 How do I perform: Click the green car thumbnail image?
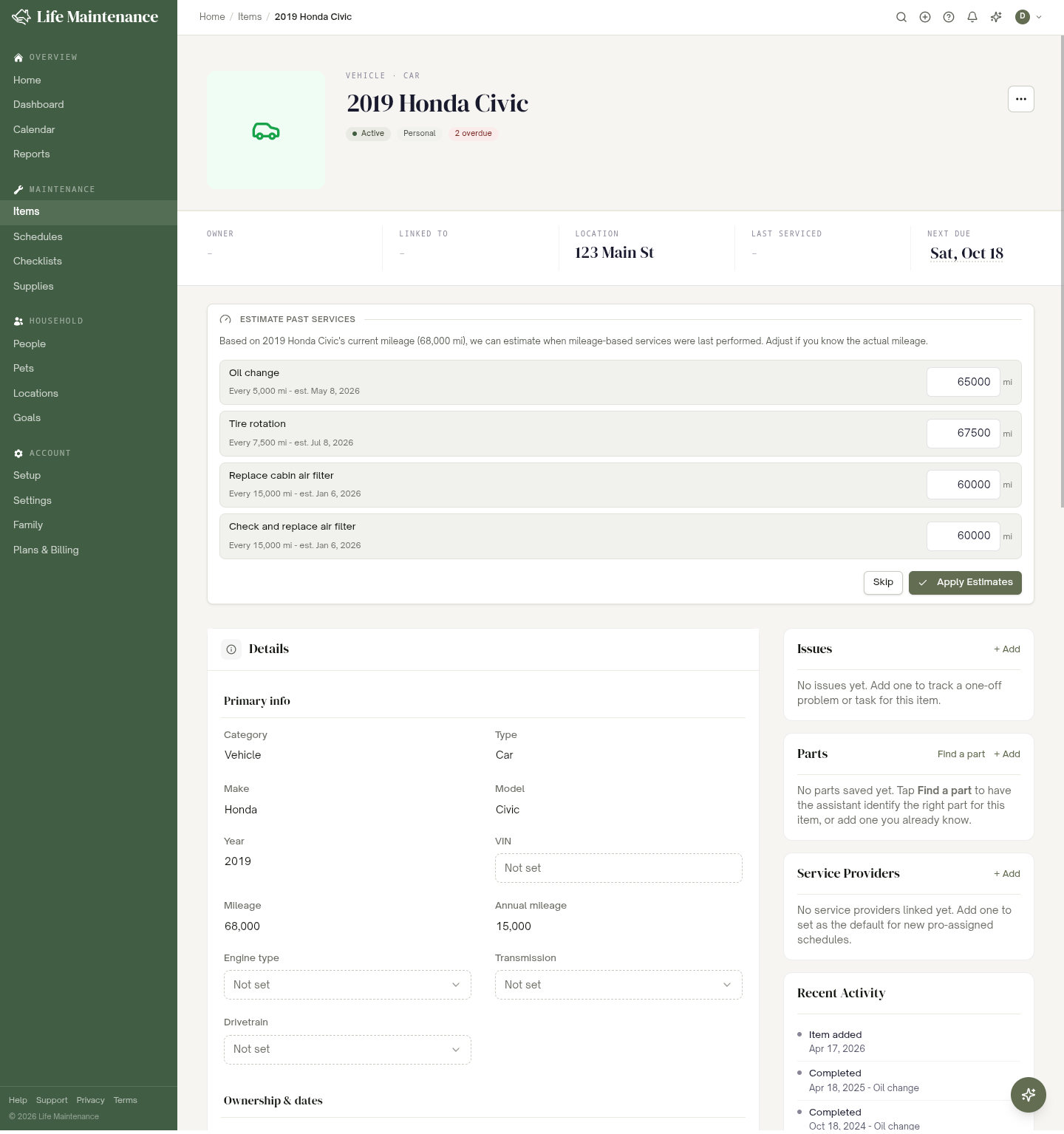tap(266, 130)
